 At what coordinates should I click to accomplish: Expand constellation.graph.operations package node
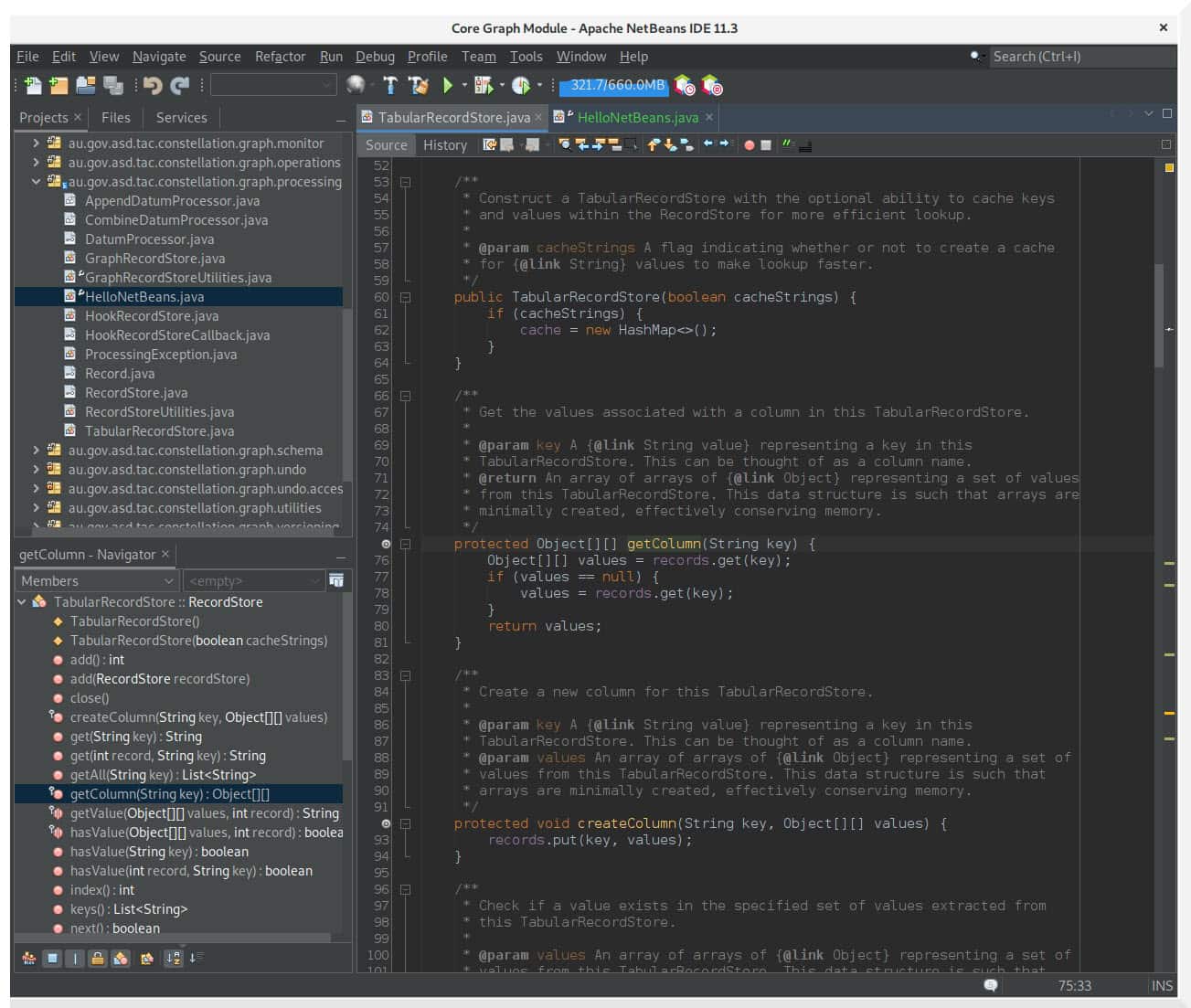tap(36, 162)
